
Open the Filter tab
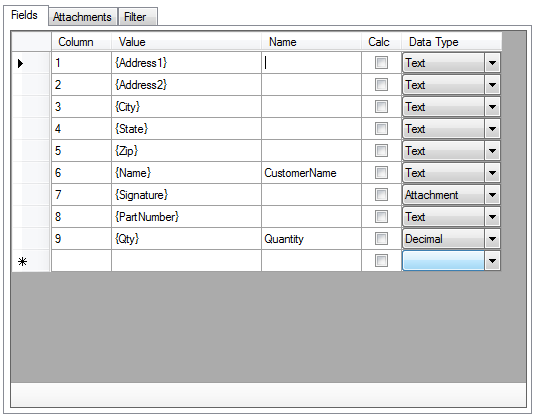[x=137, y=17]
